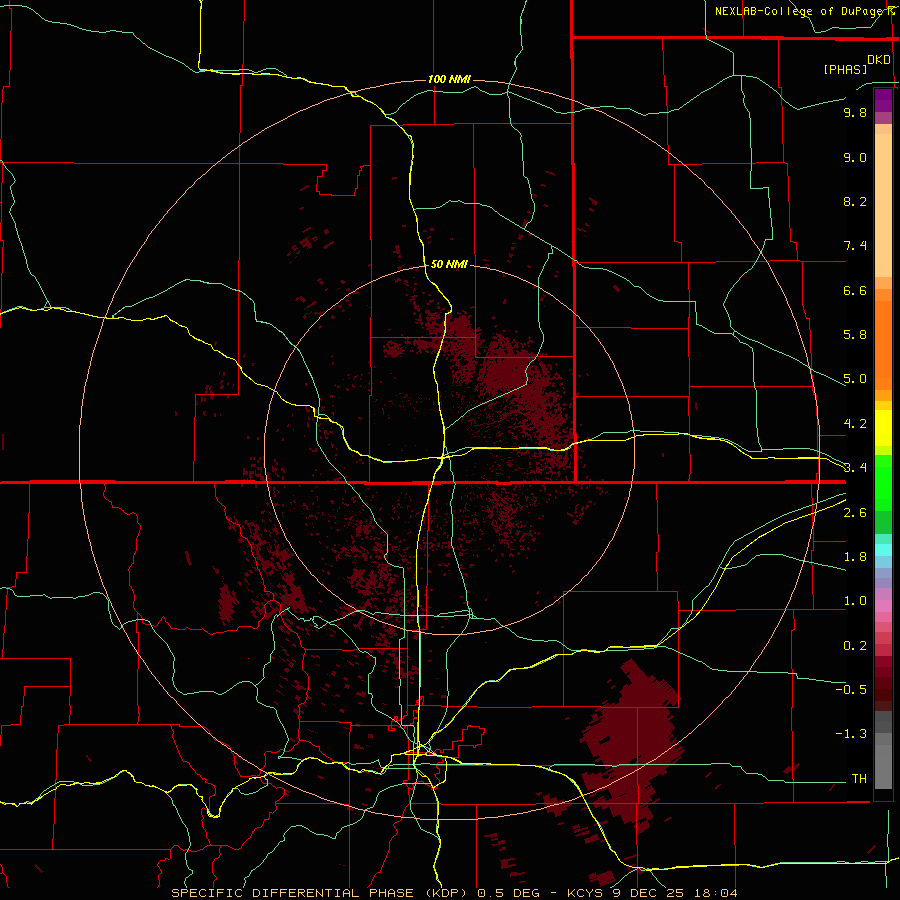The height and width of the screenshot is (900, 900).
Task: Click the -1.3 color scale value
Action: pyautogui.click(x=851, y=734)
